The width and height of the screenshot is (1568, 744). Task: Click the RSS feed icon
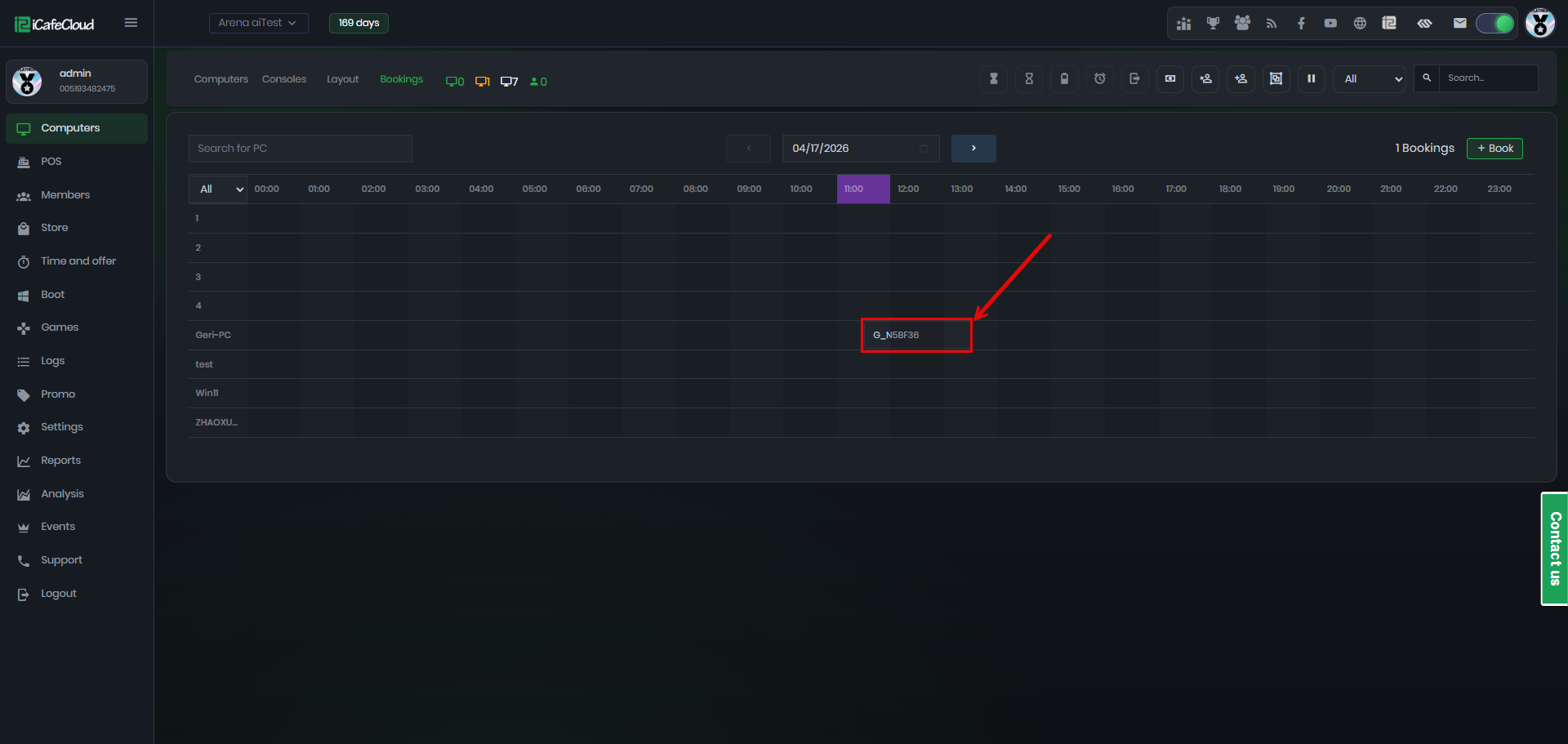point(1272,23)
